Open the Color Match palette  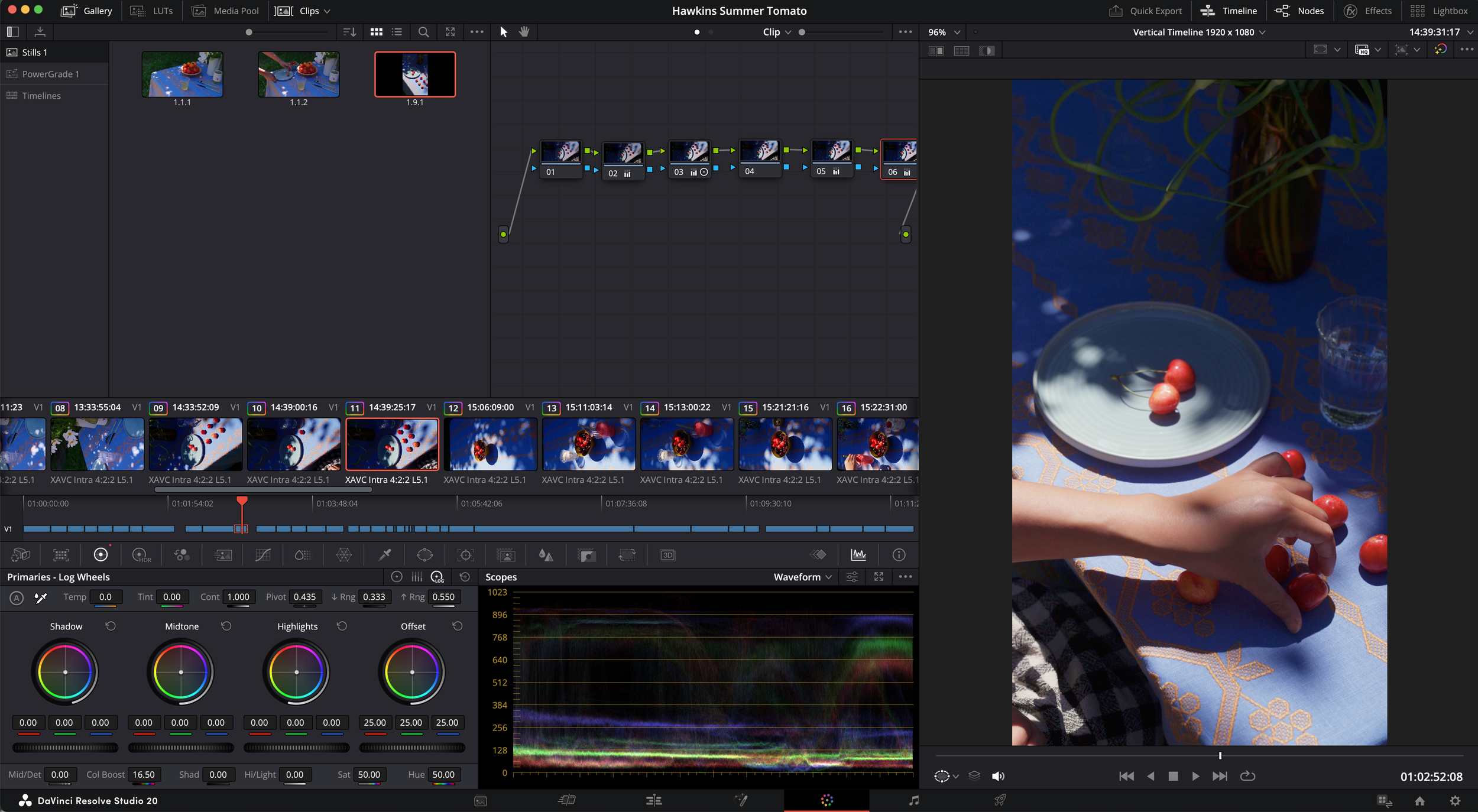coord(61,555)
